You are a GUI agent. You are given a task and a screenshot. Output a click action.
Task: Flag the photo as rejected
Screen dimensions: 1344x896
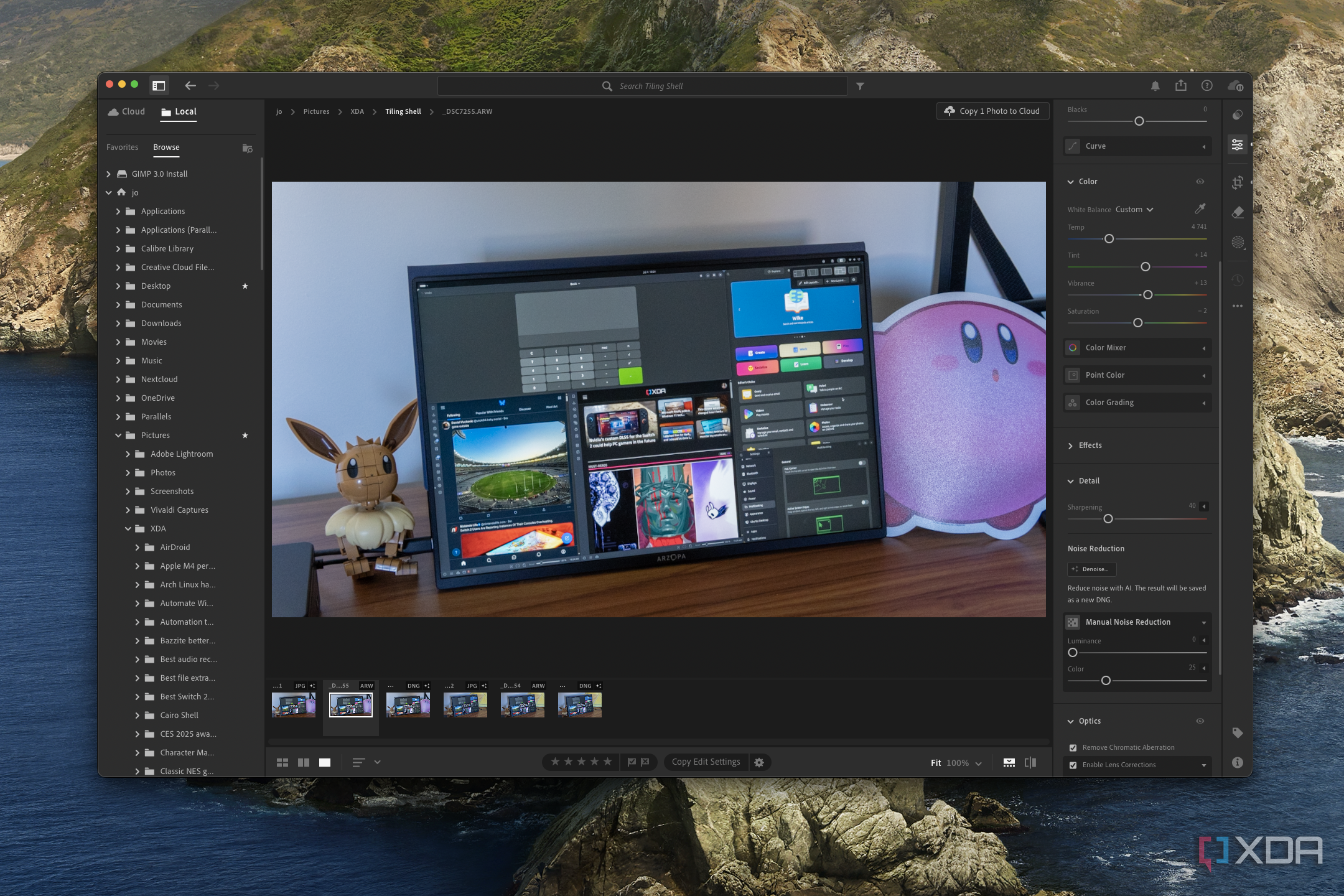tap(645, 762)
